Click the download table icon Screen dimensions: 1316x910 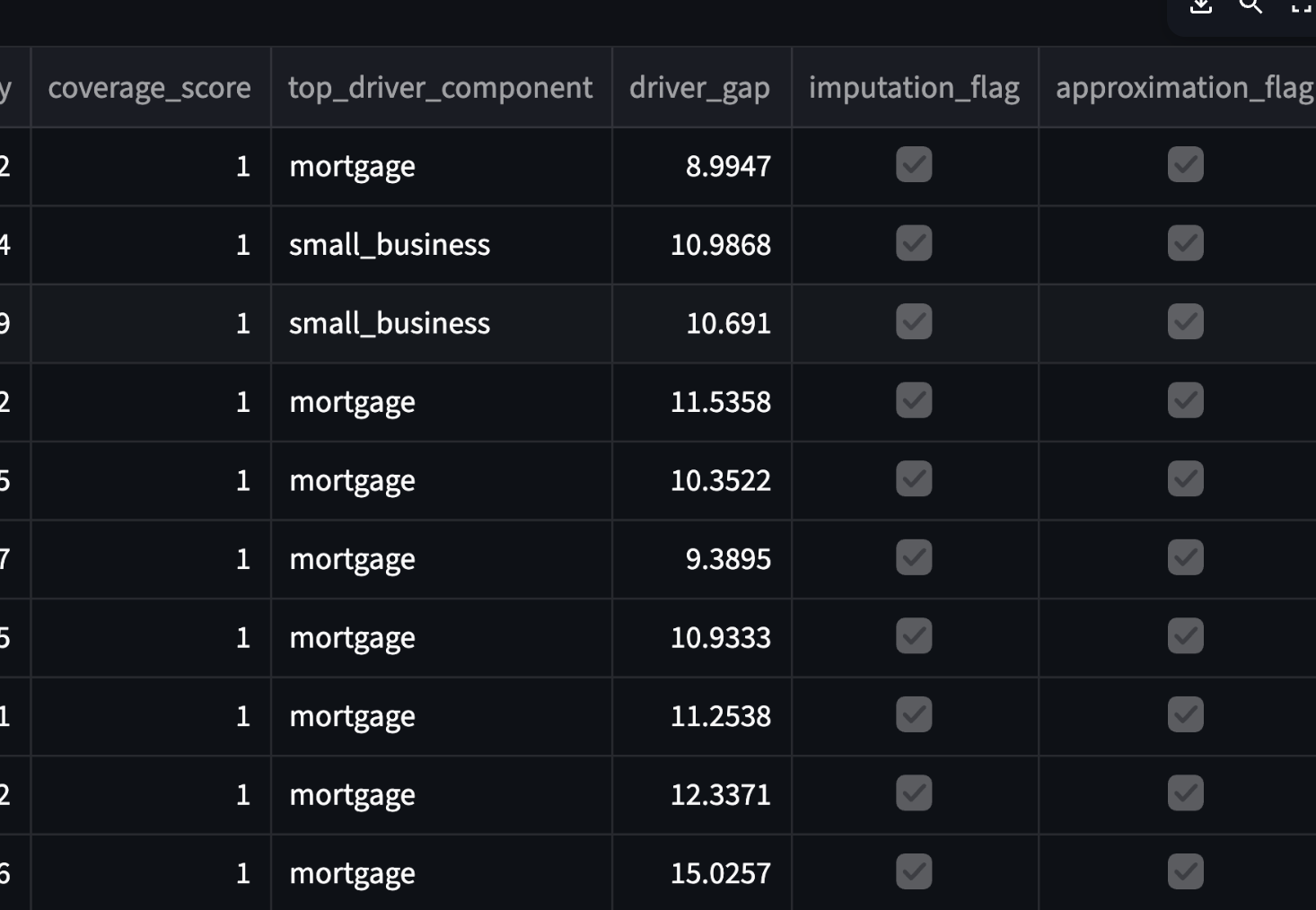click(1199, 7)
